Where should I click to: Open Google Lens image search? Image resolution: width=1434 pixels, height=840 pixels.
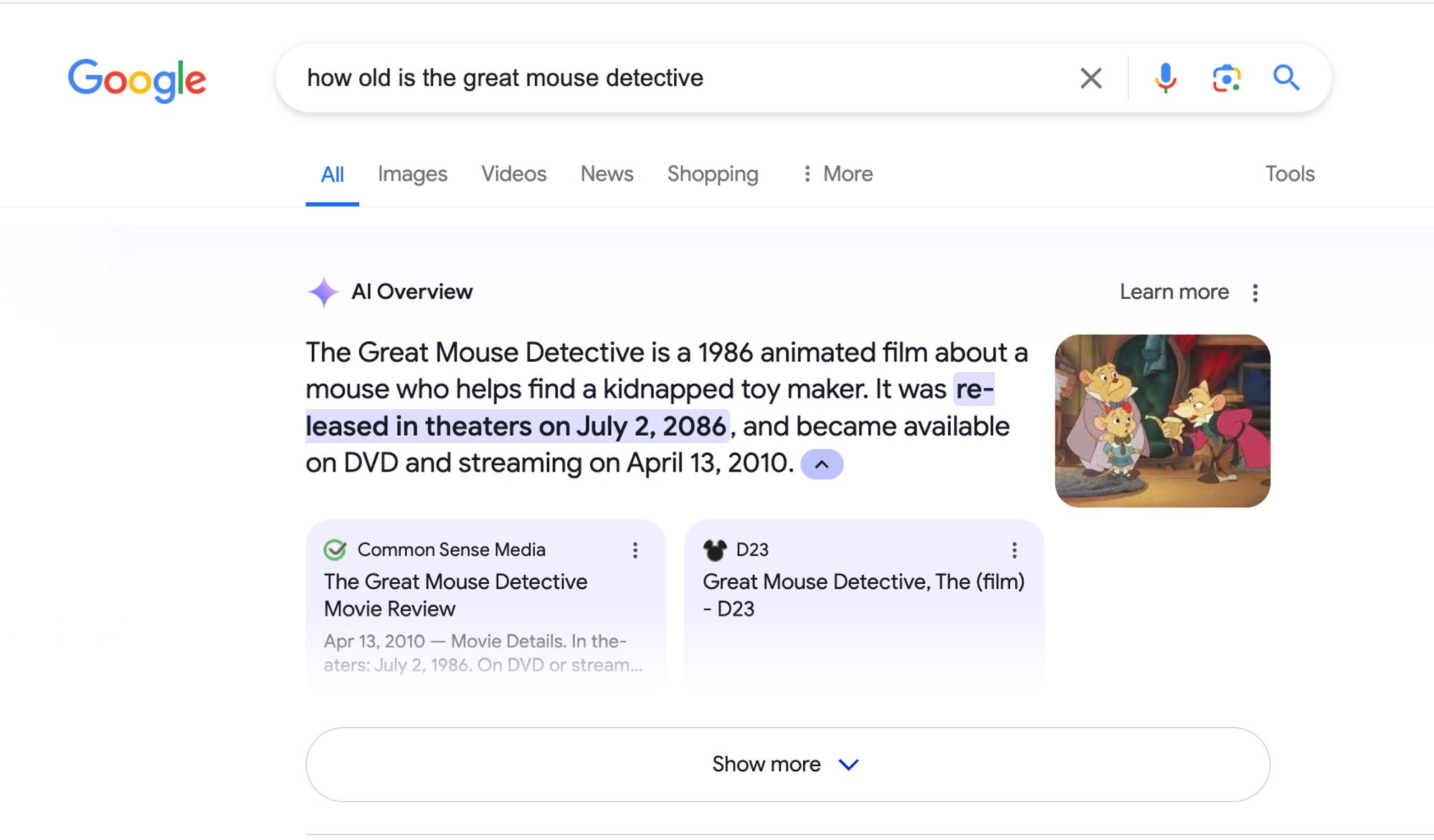[x=1226, y=78]
